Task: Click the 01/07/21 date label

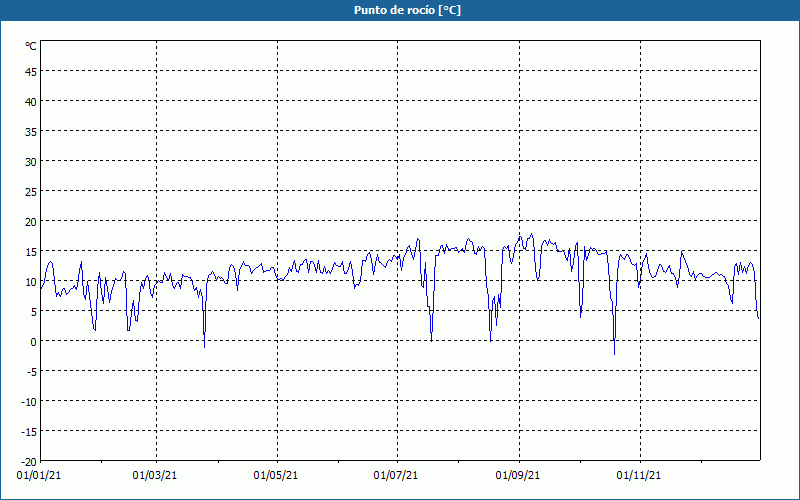Action: [x=396, y=476]
